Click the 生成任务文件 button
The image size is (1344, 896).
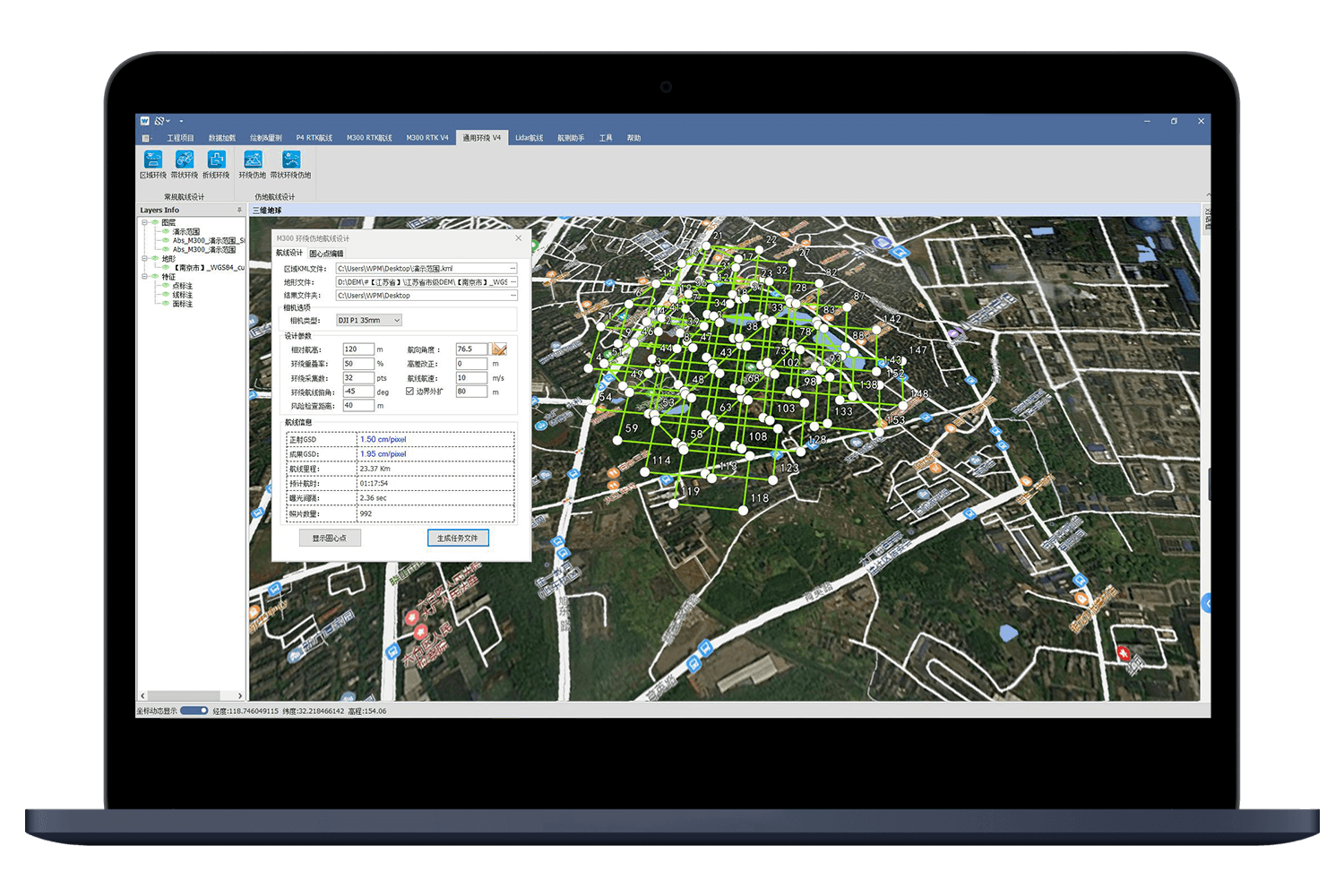coord(458,538)
